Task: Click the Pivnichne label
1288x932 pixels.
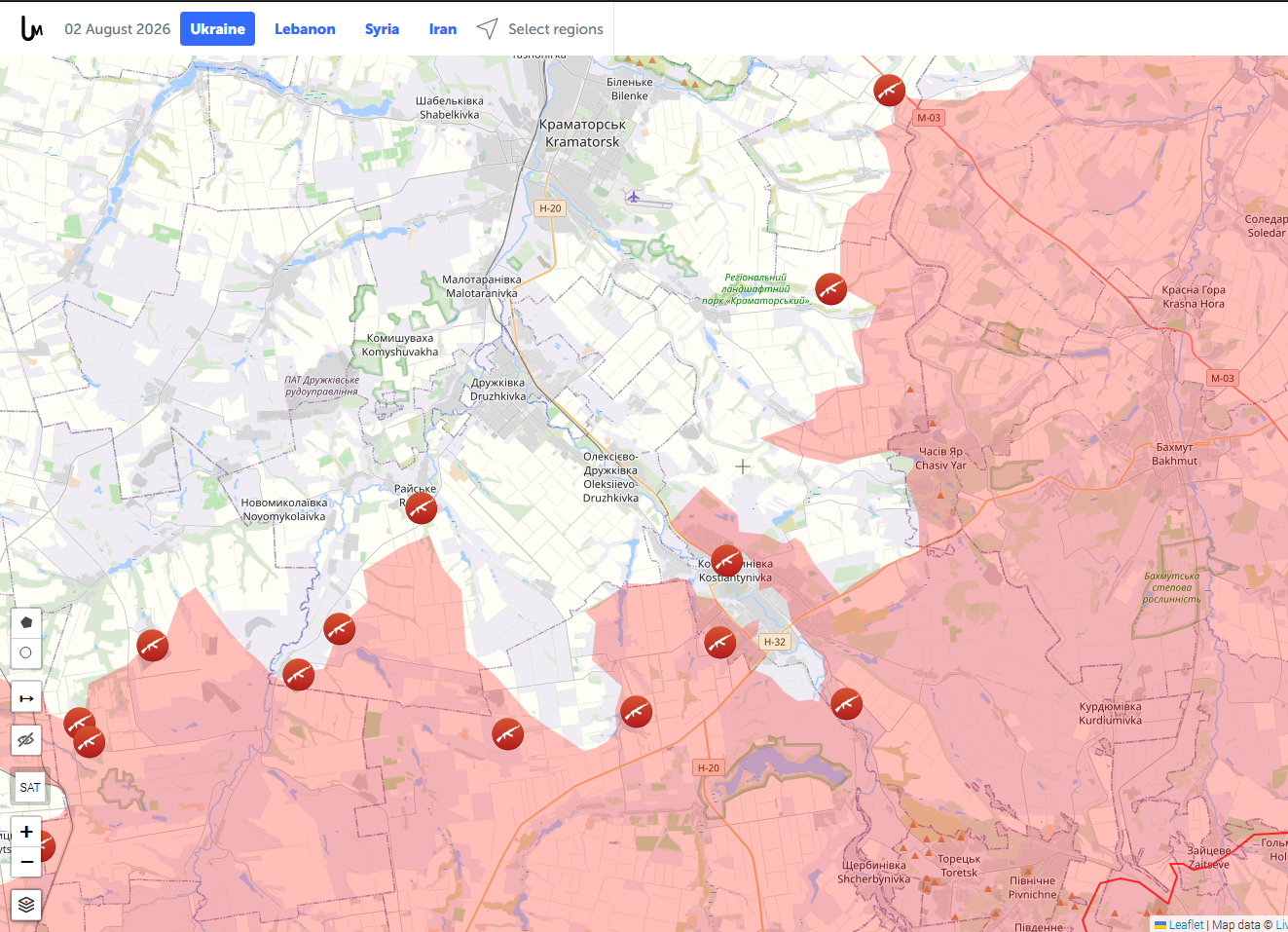Action: point(1033,888)
